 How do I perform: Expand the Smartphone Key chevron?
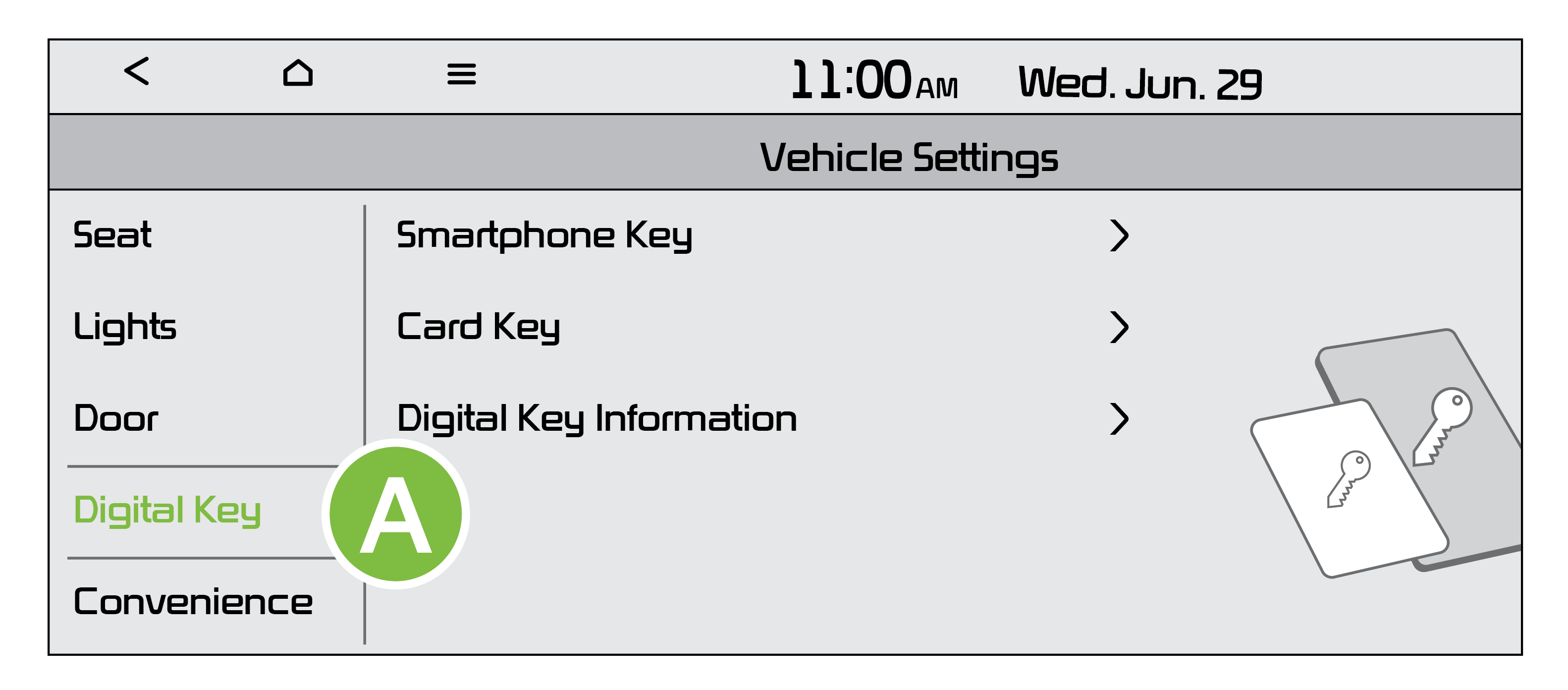[x=1119, y=235]
